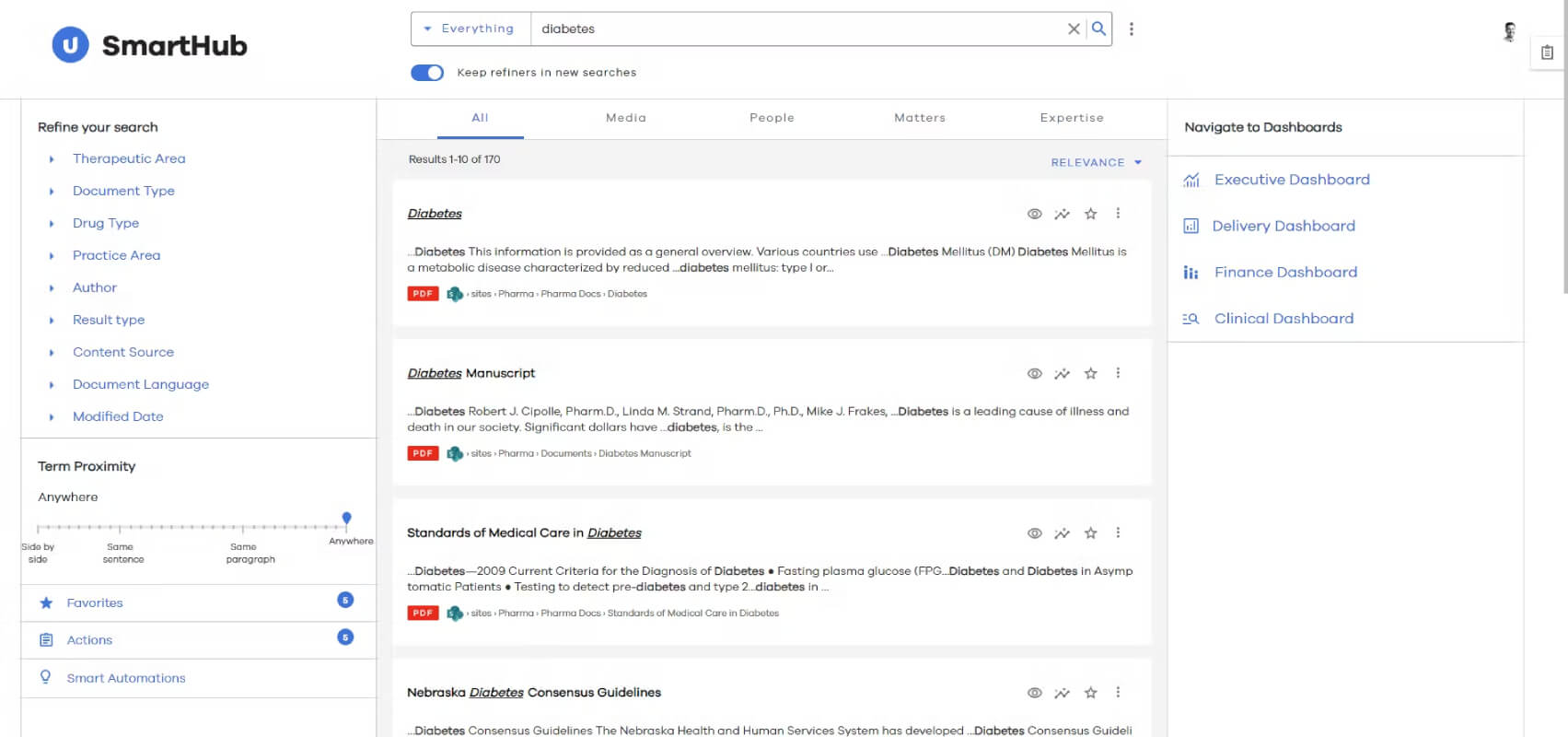Expand the Document Type refiner
This screenshot has width=1568, height=737.
pyautogui.click(x=52, y=192)
